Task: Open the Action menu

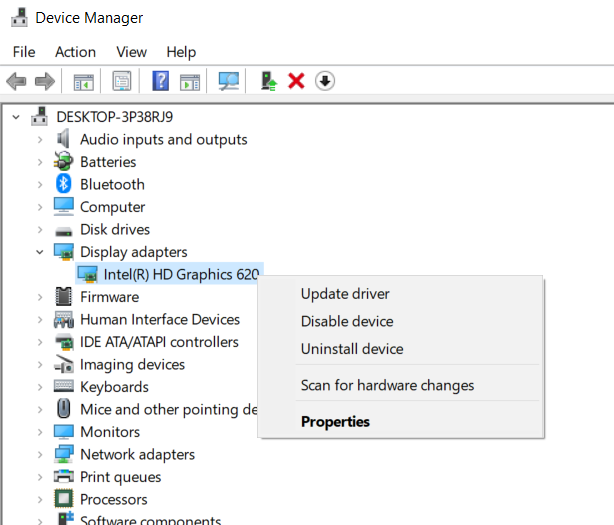Action: click(76, 52)
